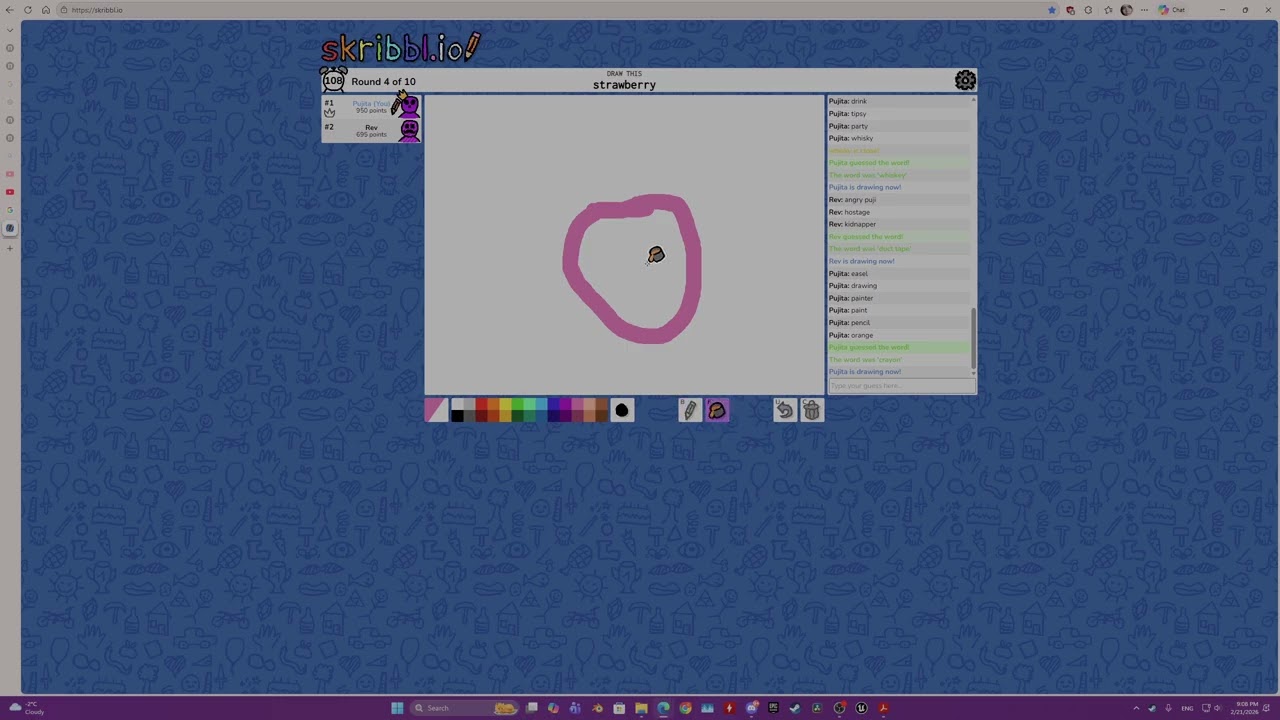Viewport: 1280px width, 720px height.
Task: Show hidden tray icons chevron
Action: 1136,708
